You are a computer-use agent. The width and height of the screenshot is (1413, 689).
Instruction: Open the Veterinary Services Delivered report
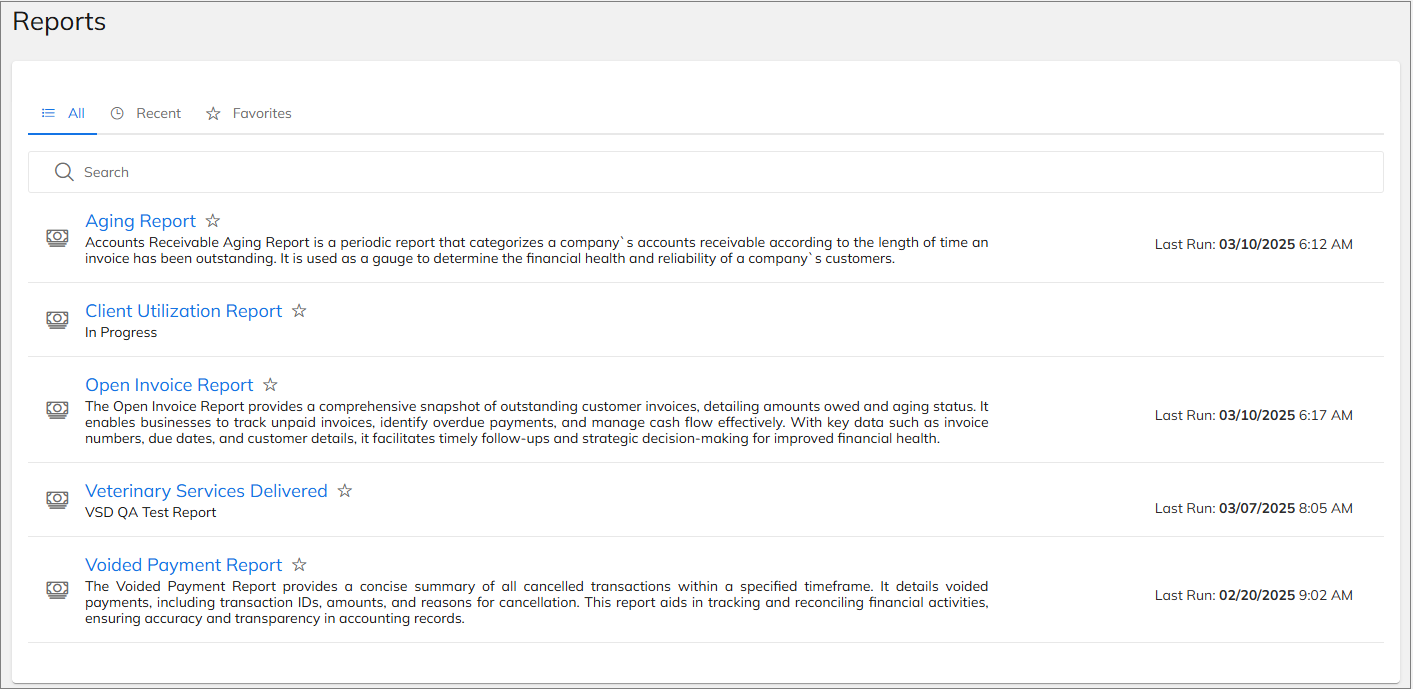(207, 491)
